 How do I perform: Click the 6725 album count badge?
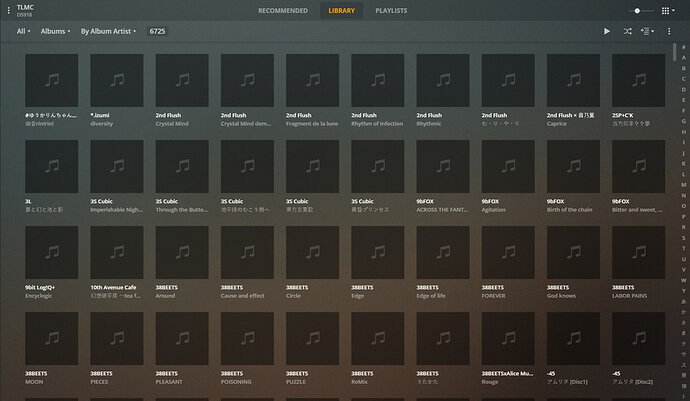(157, 31)
